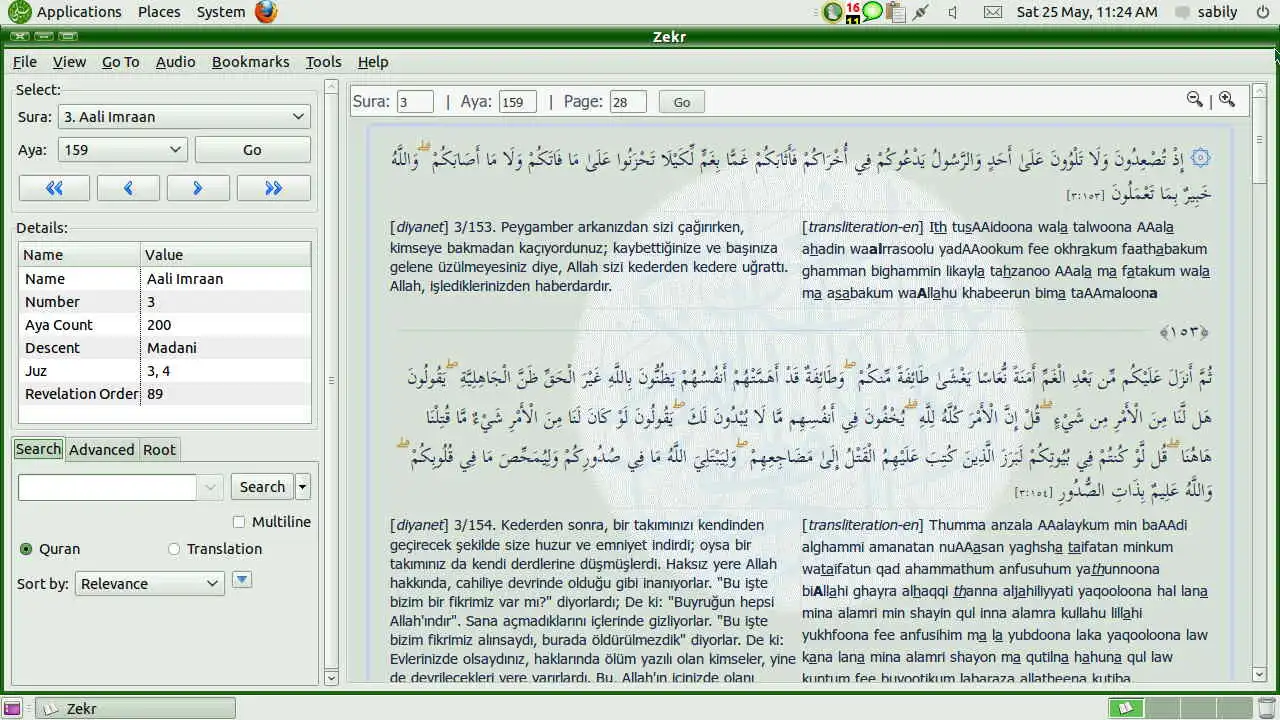This screenshot has width=1280, height=720.
Task: Click the Zekr taskbar button
Action: point(136,708)
